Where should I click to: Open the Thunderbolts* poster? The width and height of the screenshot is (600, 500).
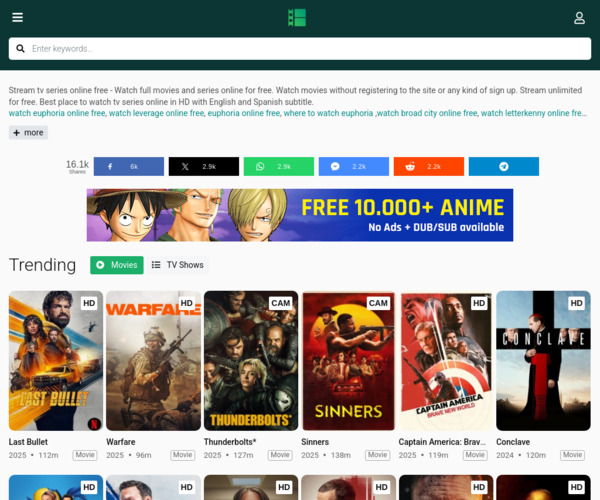click(251, 361)
